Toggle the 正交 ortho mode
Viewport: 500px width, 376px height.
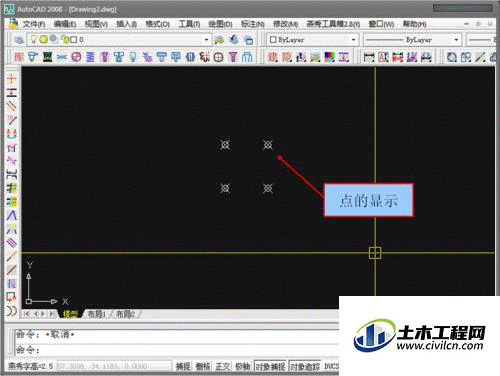coord(222,366)
